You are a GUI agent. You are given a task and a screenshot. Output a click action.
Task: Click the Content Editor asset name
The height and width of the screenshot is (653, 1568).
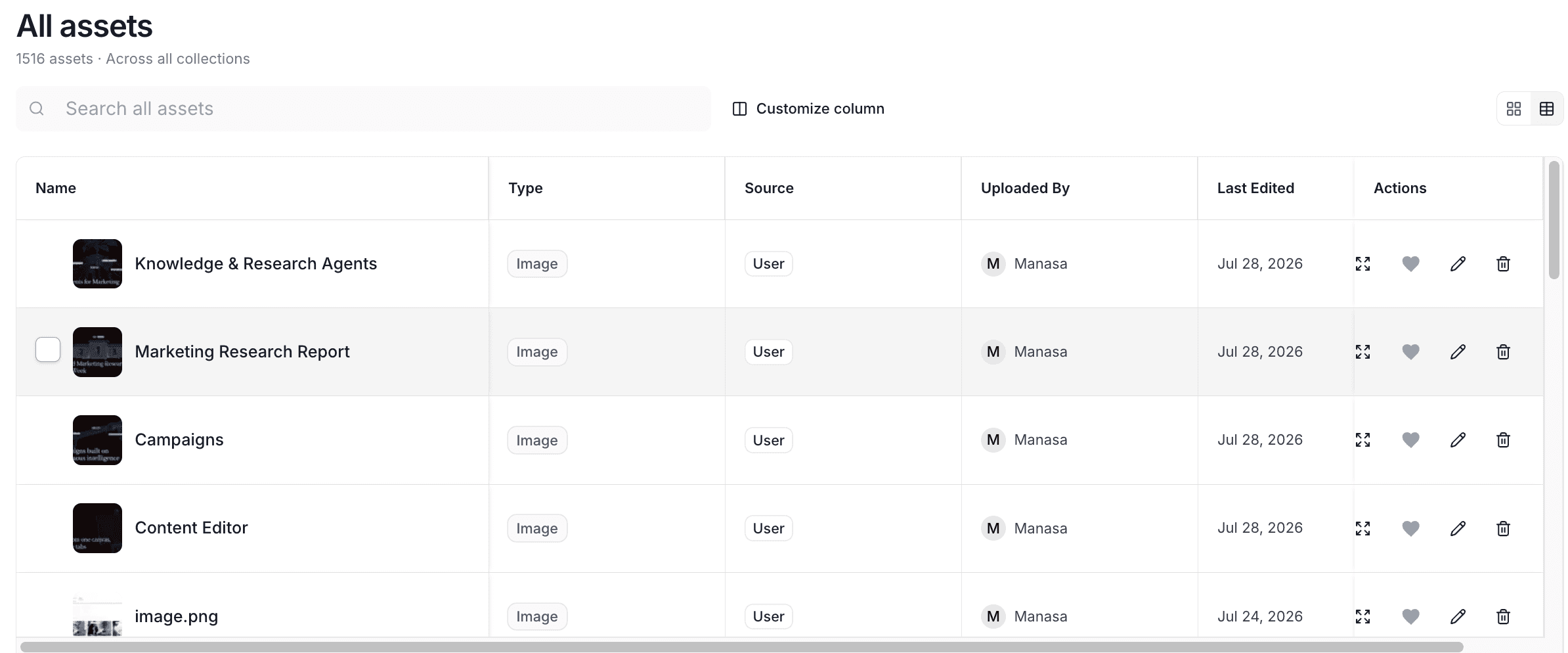click(191, 528)
